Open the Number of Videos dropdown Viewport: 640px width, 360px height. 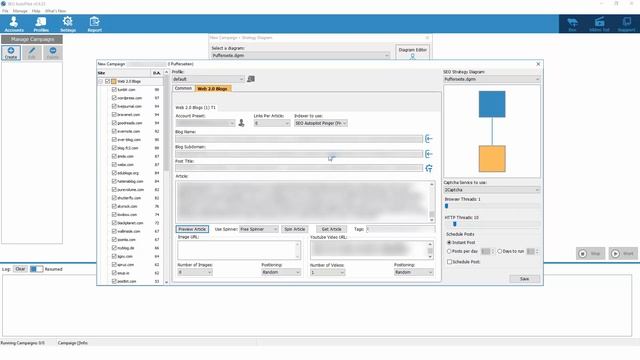click(327, 272)
